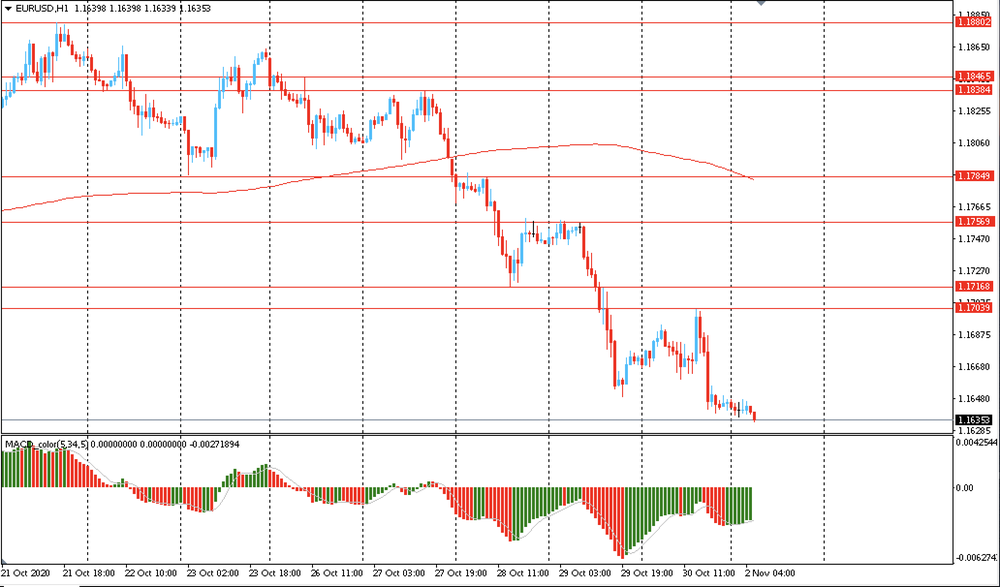The width and height of the screenshot is (1000, 587).
Task: Click the 27 Oct 19:00 time axis label
Action: point(461,573)
